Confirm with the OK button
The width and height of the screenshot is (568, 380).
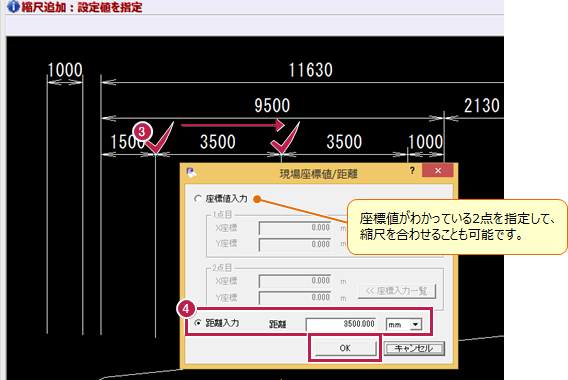tap(345, 348)
